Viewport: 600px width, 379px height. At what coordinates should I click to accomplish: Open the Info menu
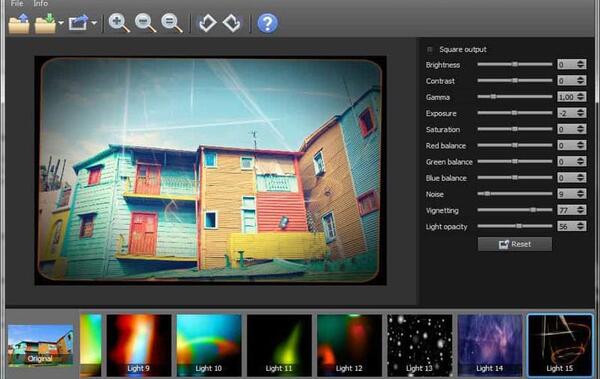[41, 3]
